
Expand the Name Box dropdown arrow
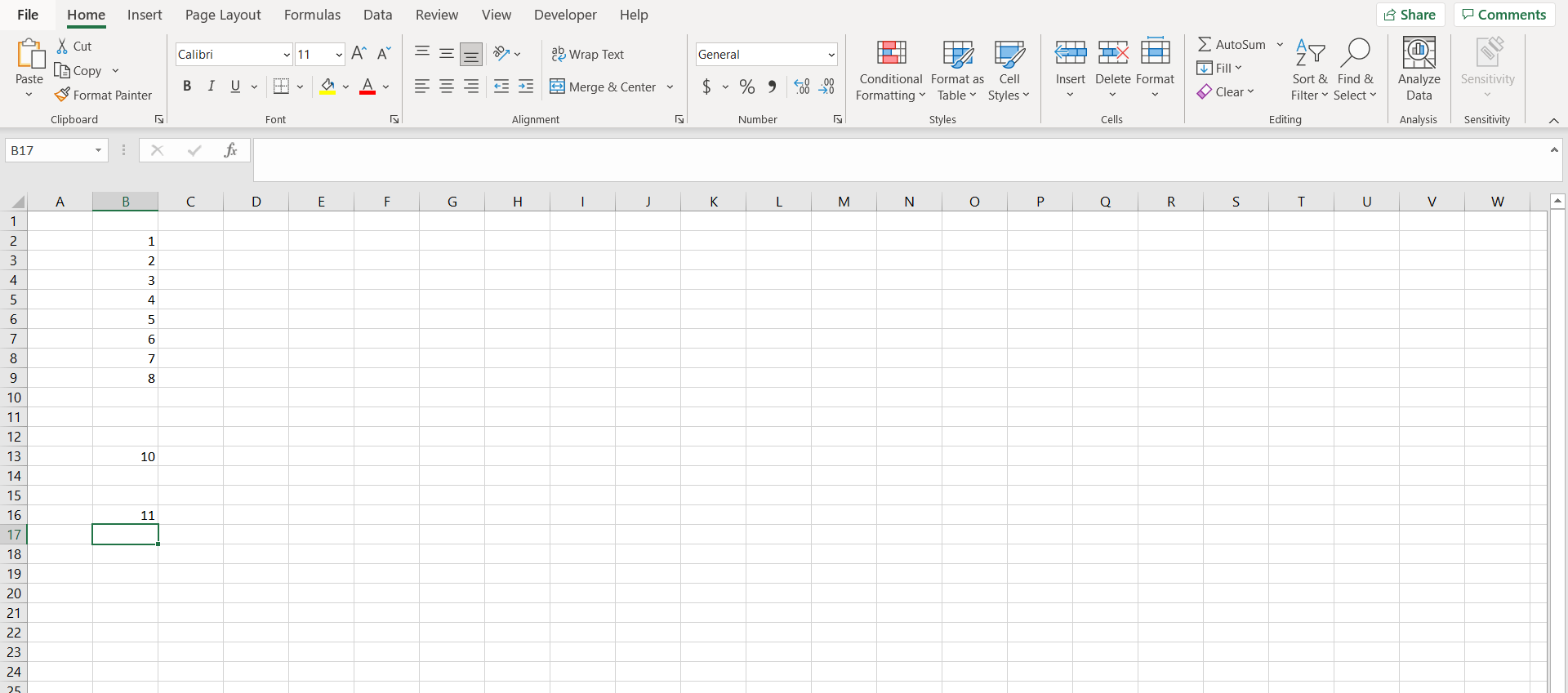tap(98, 150)
